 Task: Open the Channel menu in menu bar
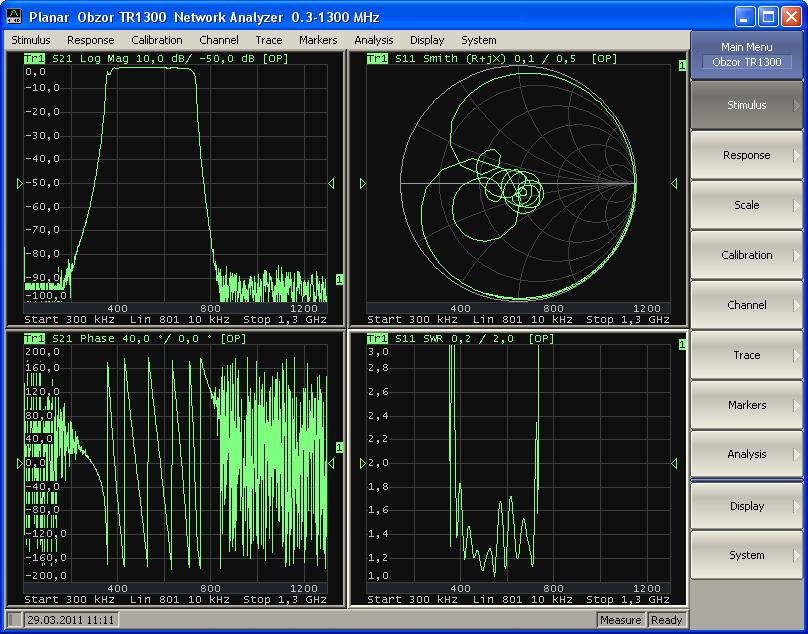click(218, 40)
